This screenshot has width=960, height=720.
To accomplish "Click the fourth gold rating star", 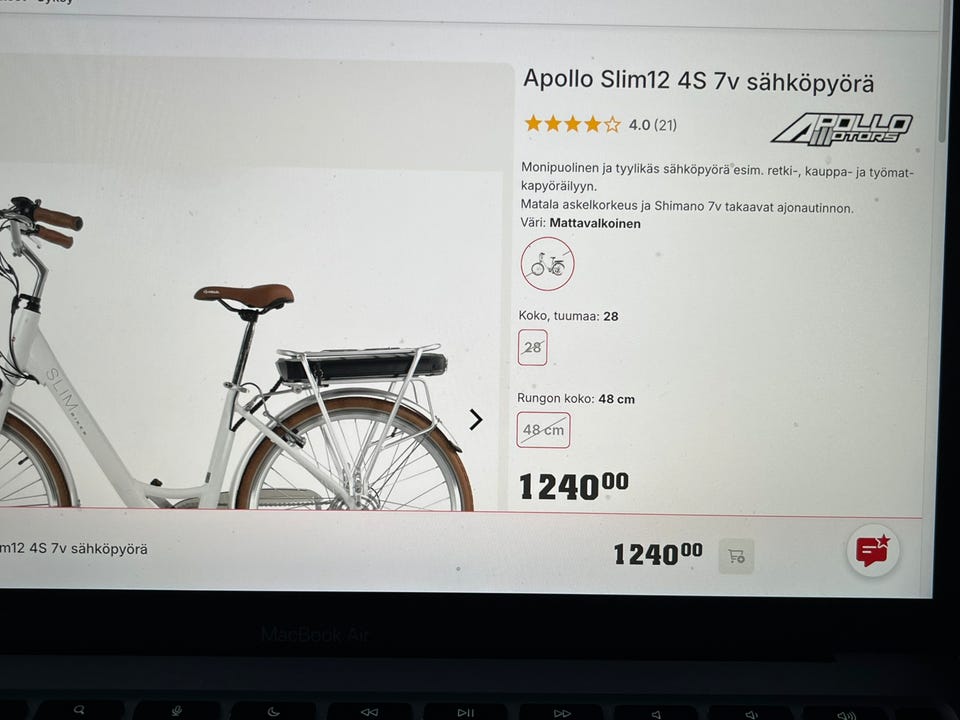I will coord(593,124).
